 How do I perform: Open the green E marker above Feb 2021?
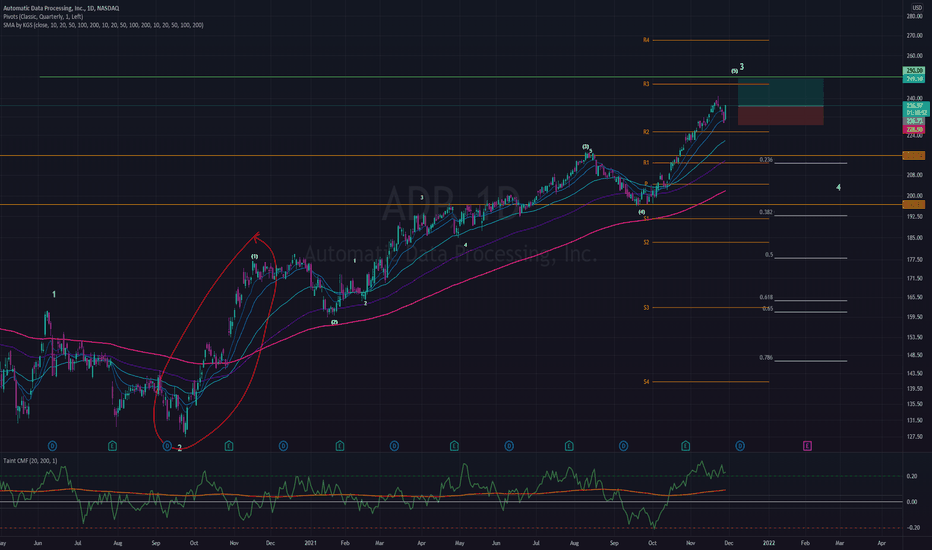[x=340, y=445]
